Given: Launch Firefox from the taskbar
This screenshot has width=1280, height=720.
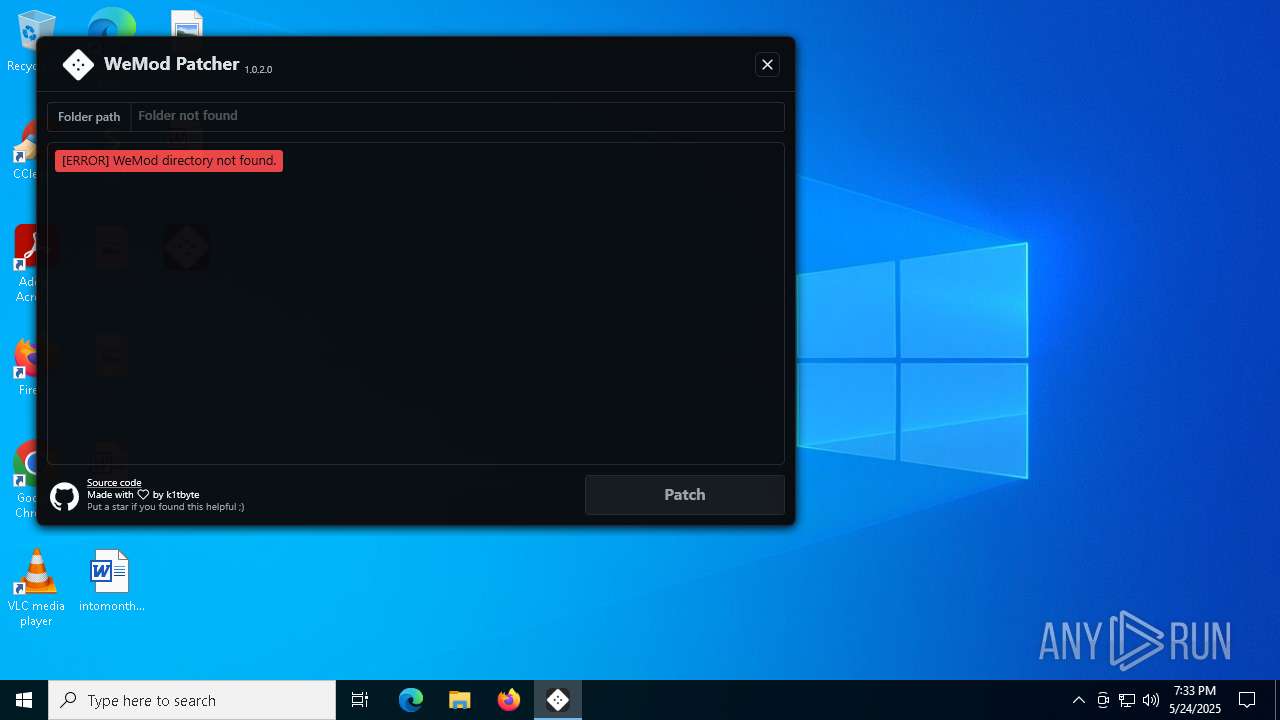Looking at the screenshot, I should point(509,700).
